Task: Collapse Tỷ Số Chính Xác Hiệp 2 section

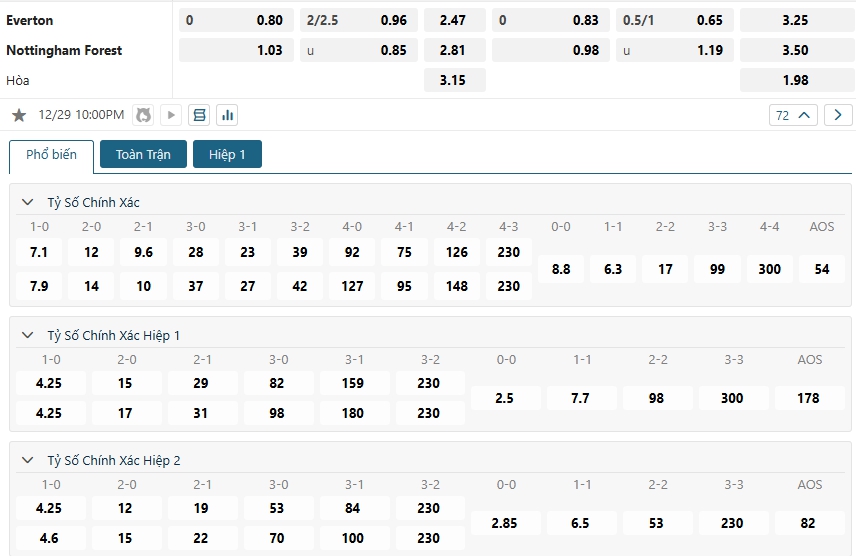Action: [28, 460]
